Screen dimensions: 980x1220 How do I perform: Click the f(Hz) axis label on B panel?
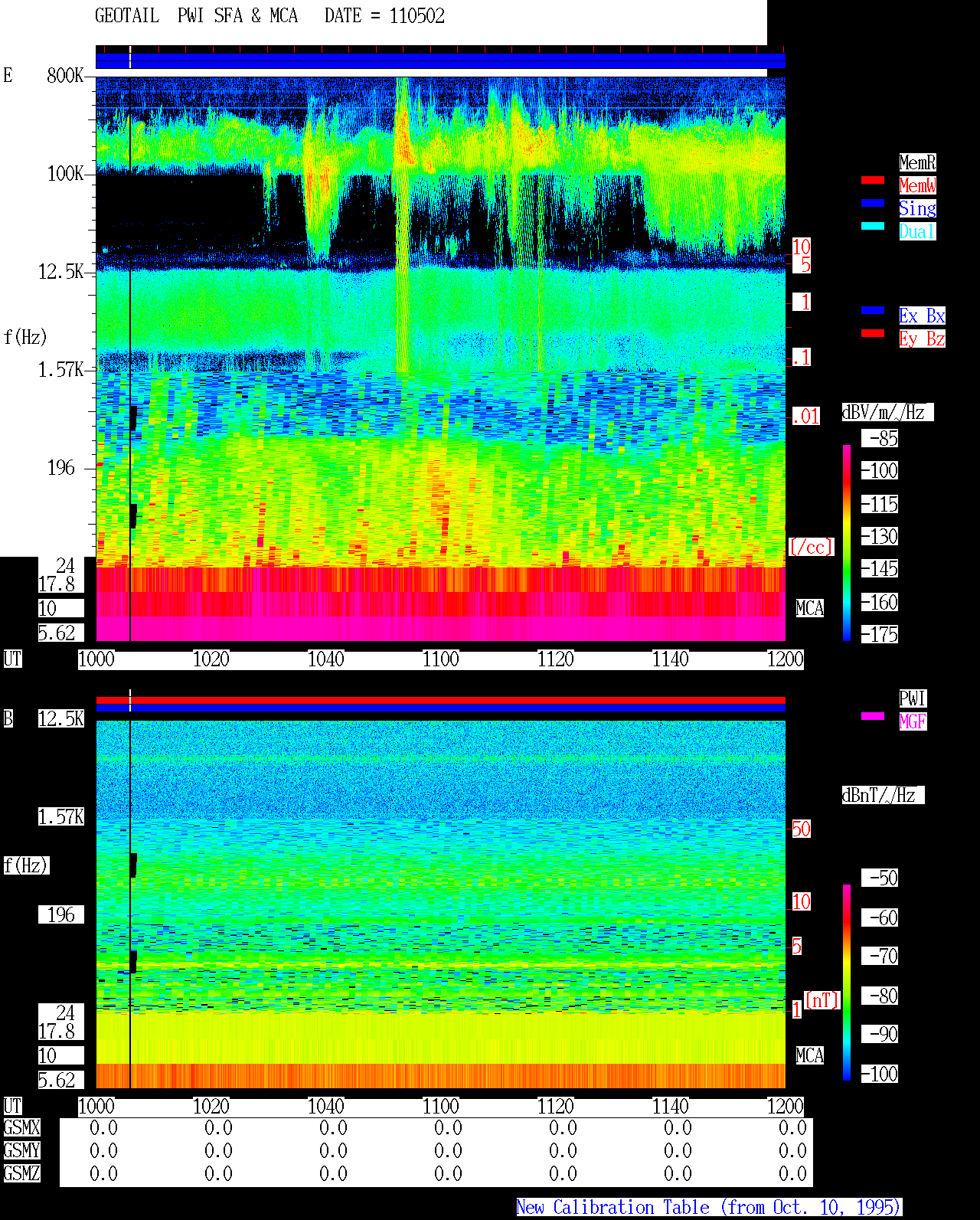click(x=26, y=865)
